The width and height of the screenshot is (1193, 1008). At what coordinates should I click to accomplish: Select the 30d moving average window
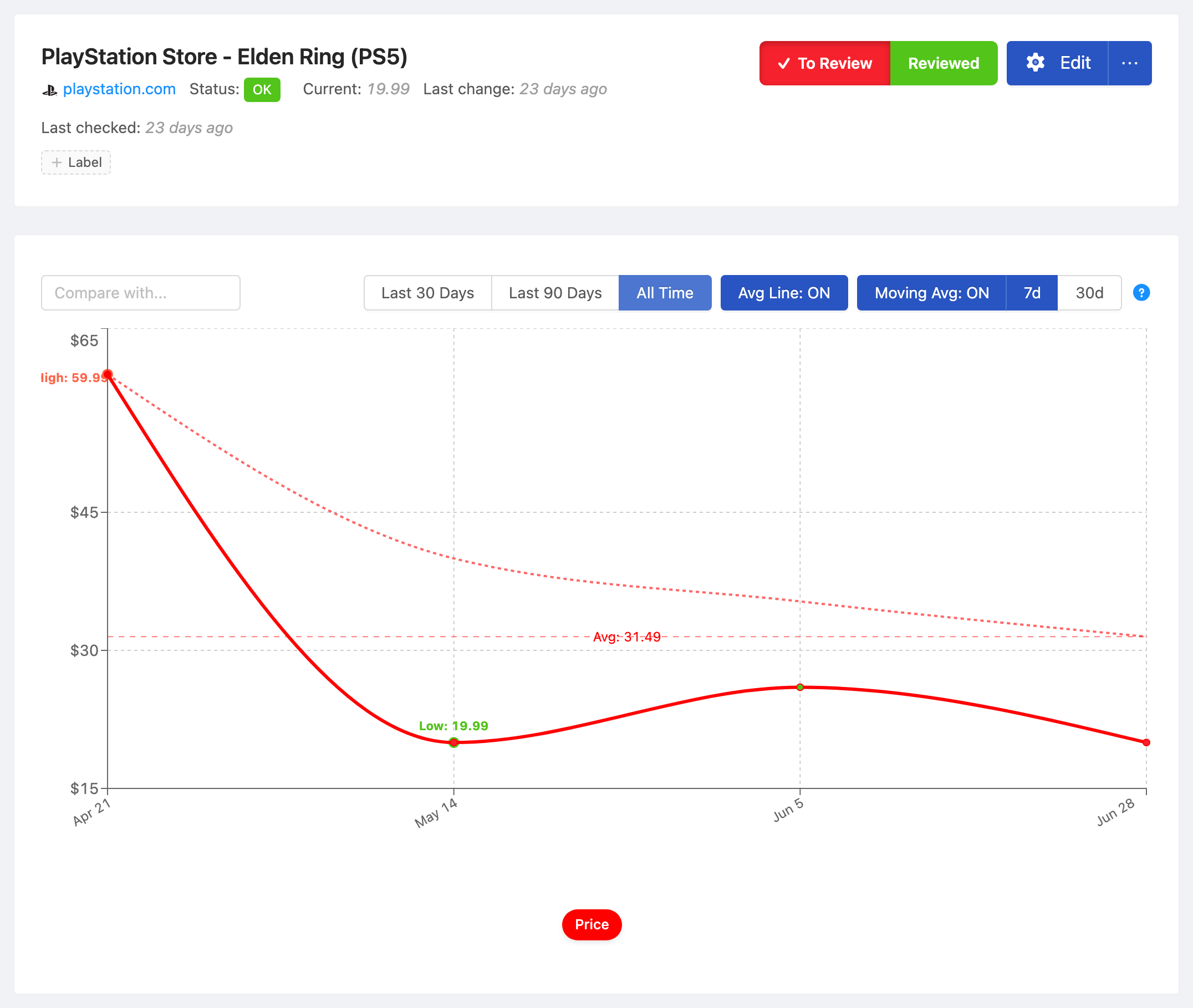pos(1089,293)
